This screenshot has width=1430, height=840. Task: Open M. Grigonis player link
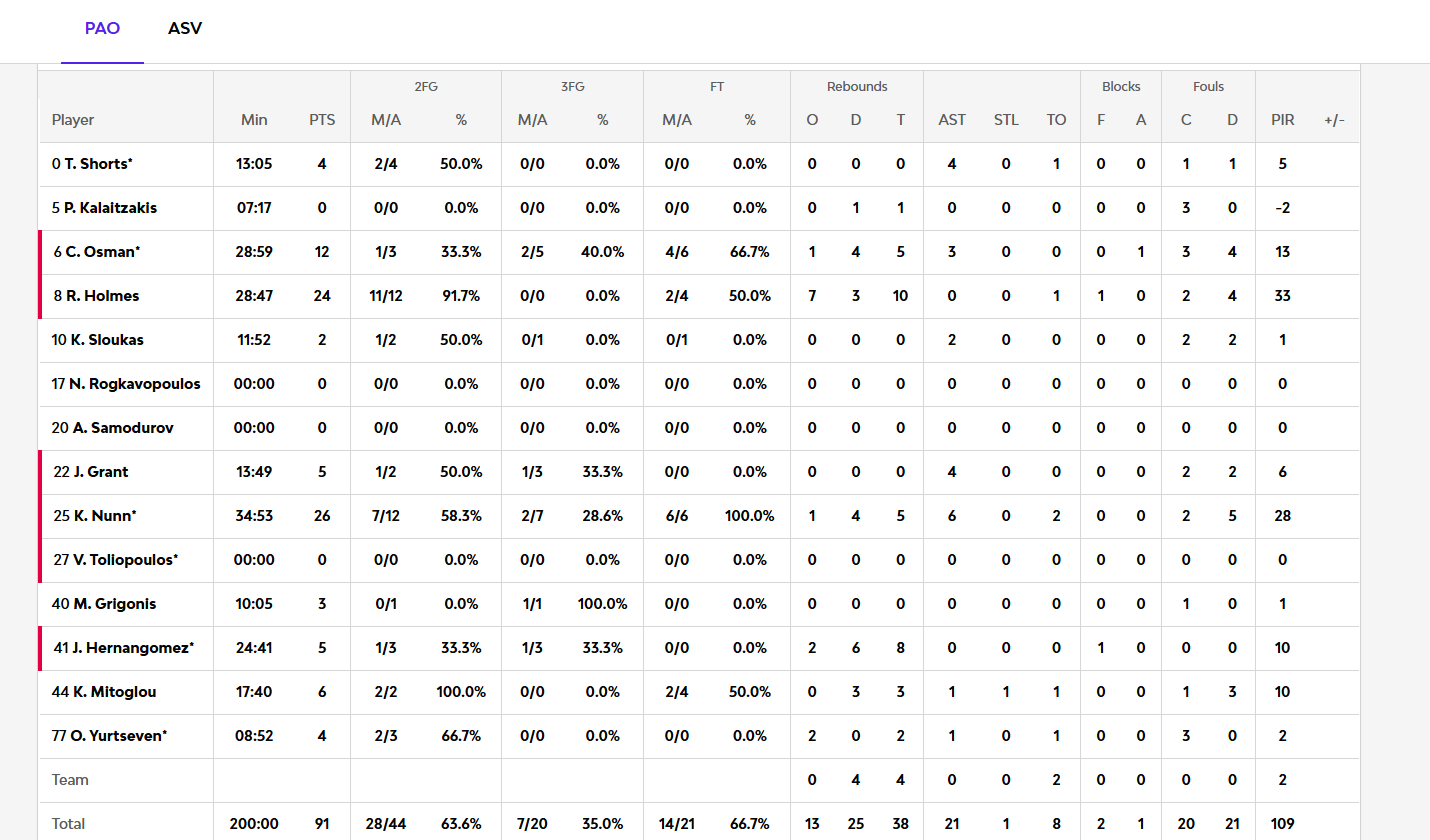(x=113, y=604)
